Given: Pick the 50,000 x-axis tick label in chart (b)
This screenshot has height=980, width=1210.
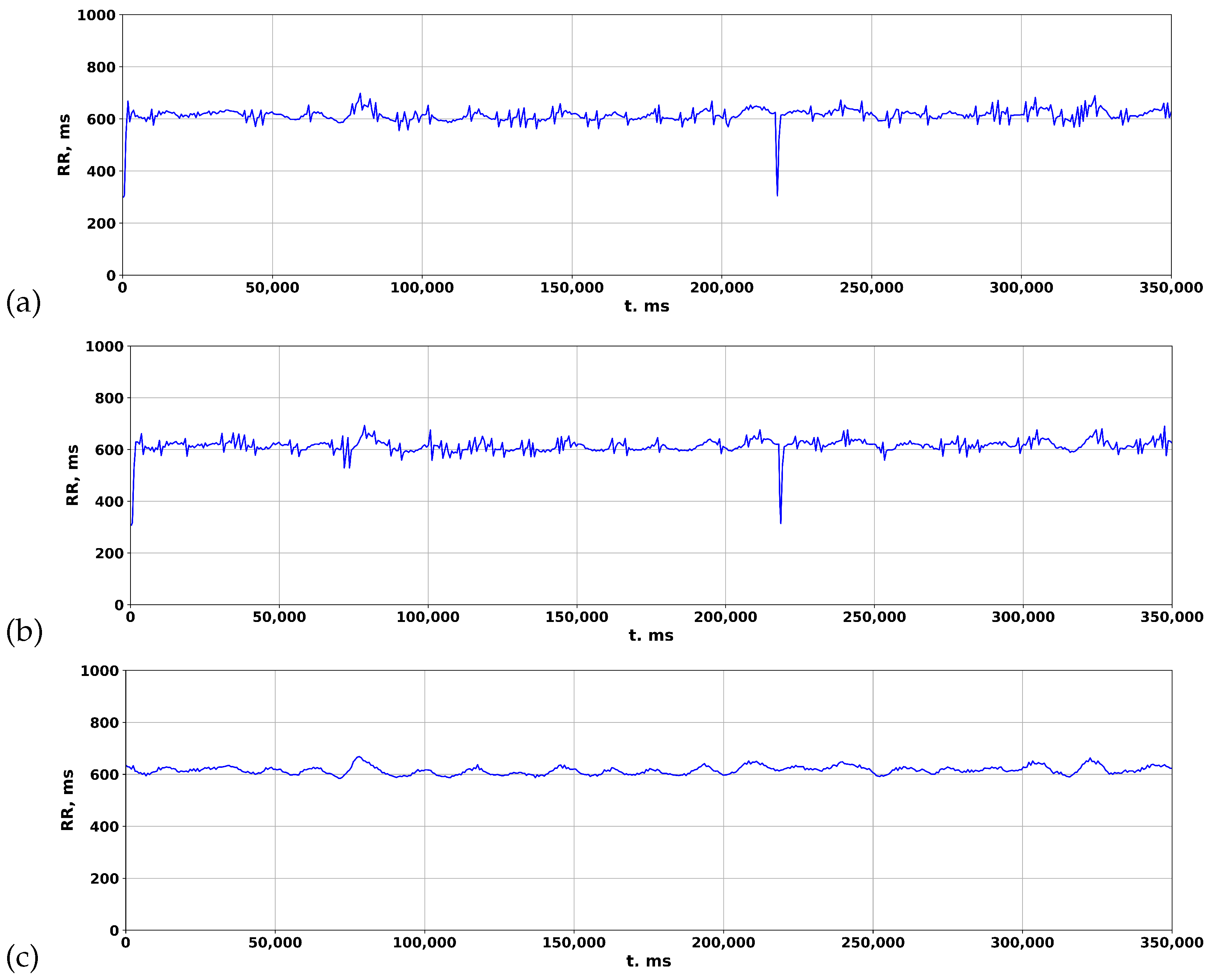Looking at the screenshot, I should (279, 617).
